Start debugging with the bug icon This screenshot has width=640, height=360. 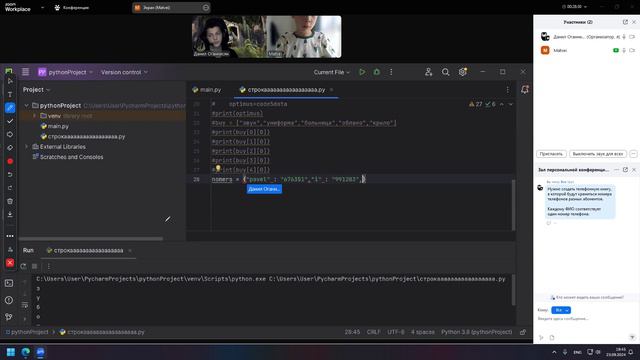[377, 72]
